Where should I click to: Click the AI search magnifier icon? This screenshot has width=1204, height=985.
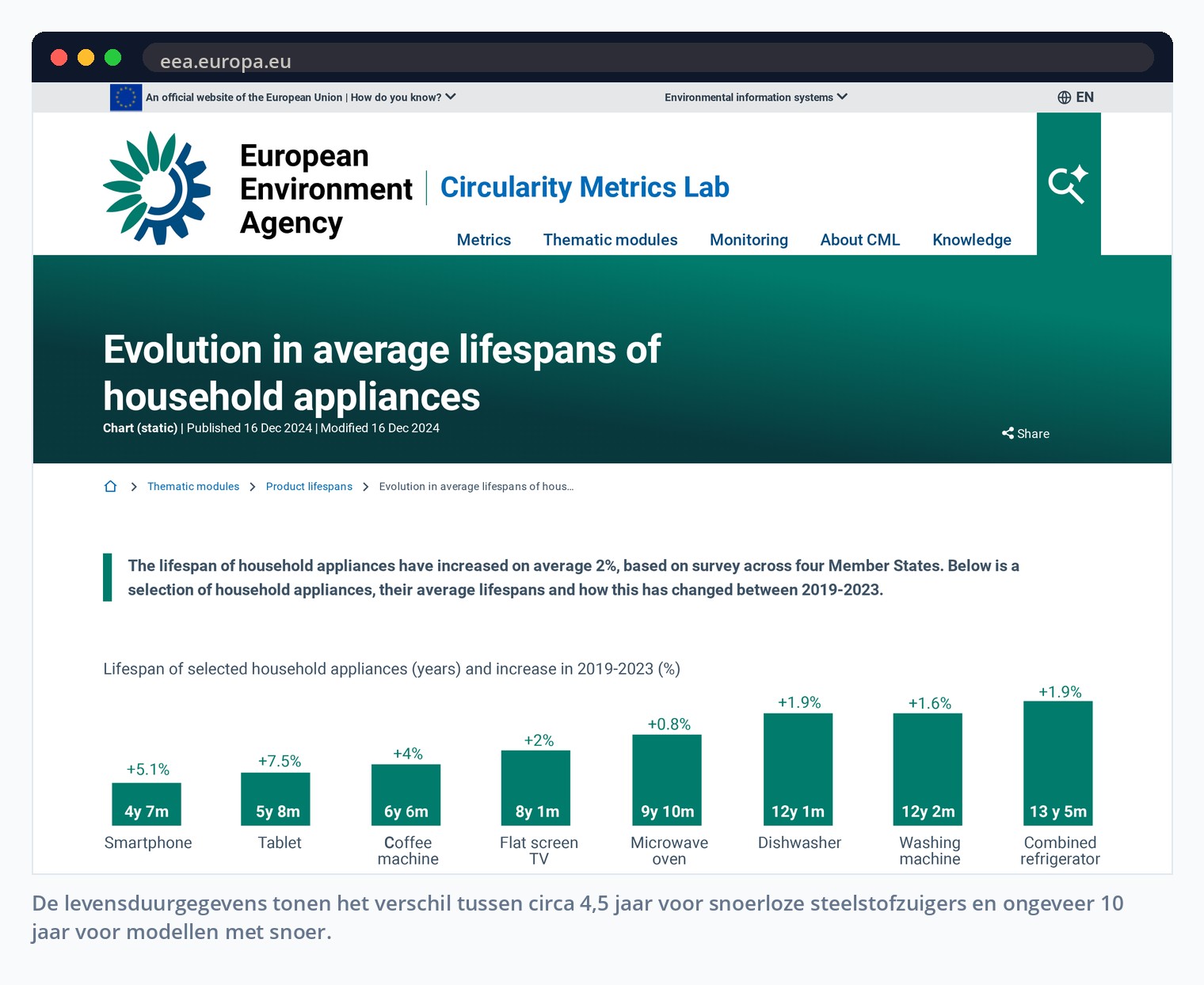pos(1068,184)
